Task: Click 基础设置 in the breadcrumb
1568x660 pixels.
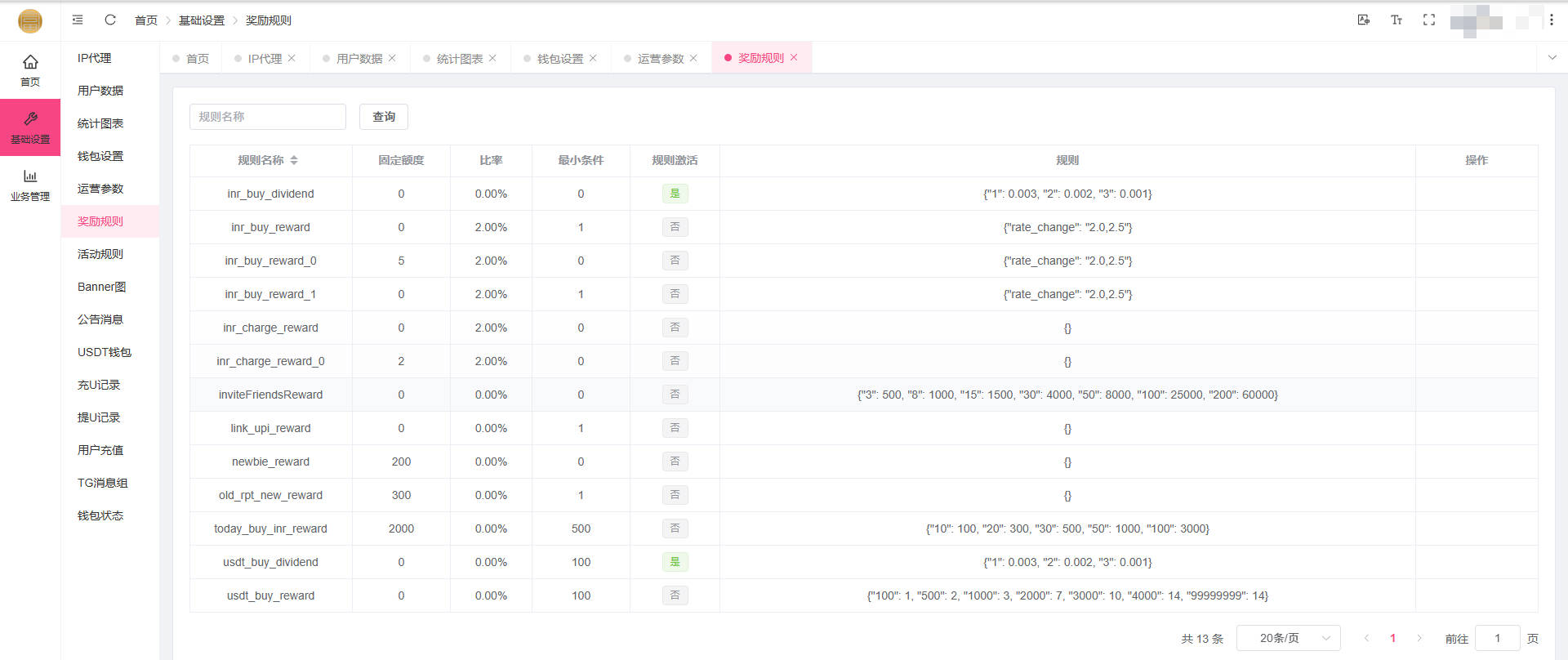Action: [201, 20]
